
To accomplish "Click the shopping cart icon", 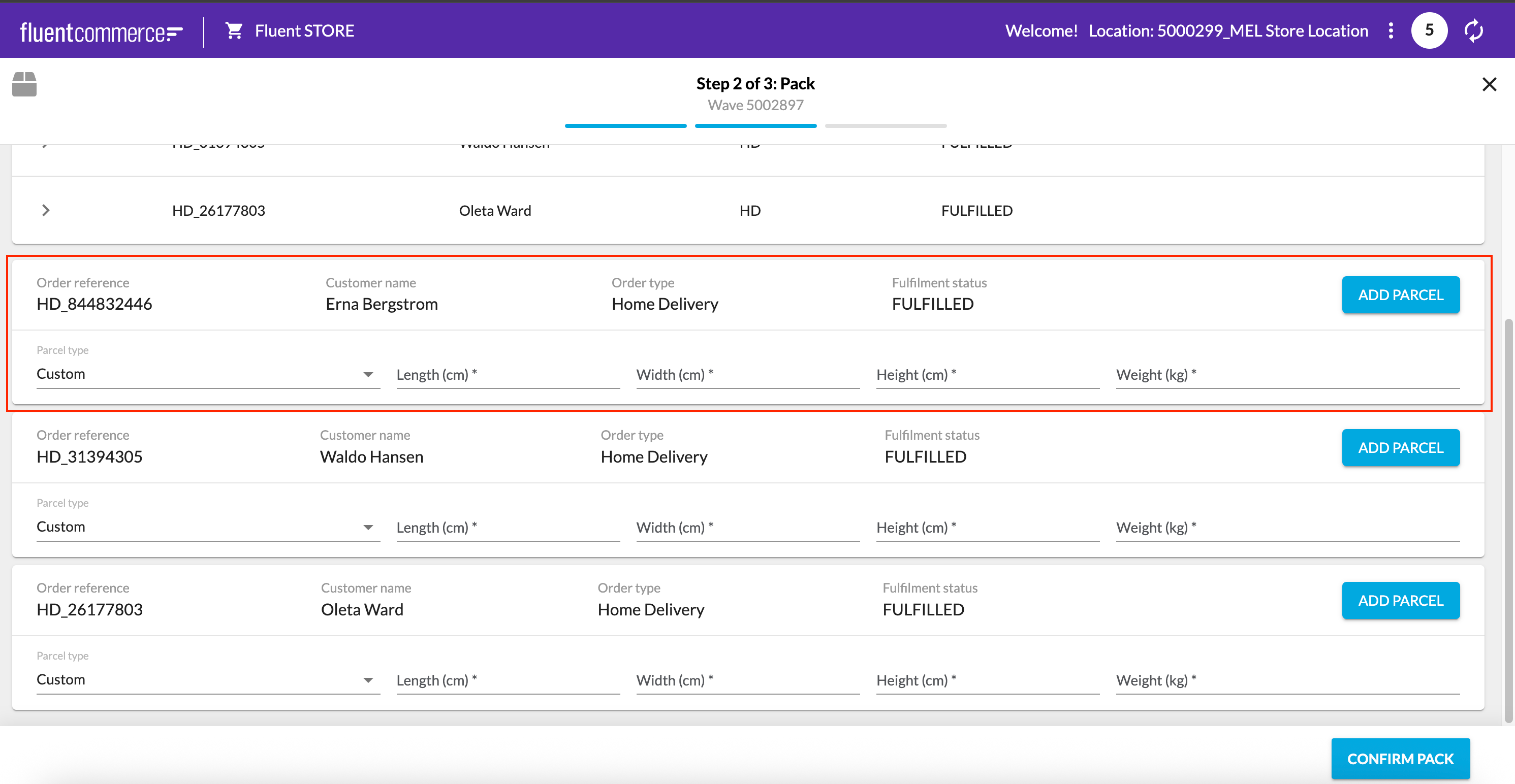I will (234, 30).
